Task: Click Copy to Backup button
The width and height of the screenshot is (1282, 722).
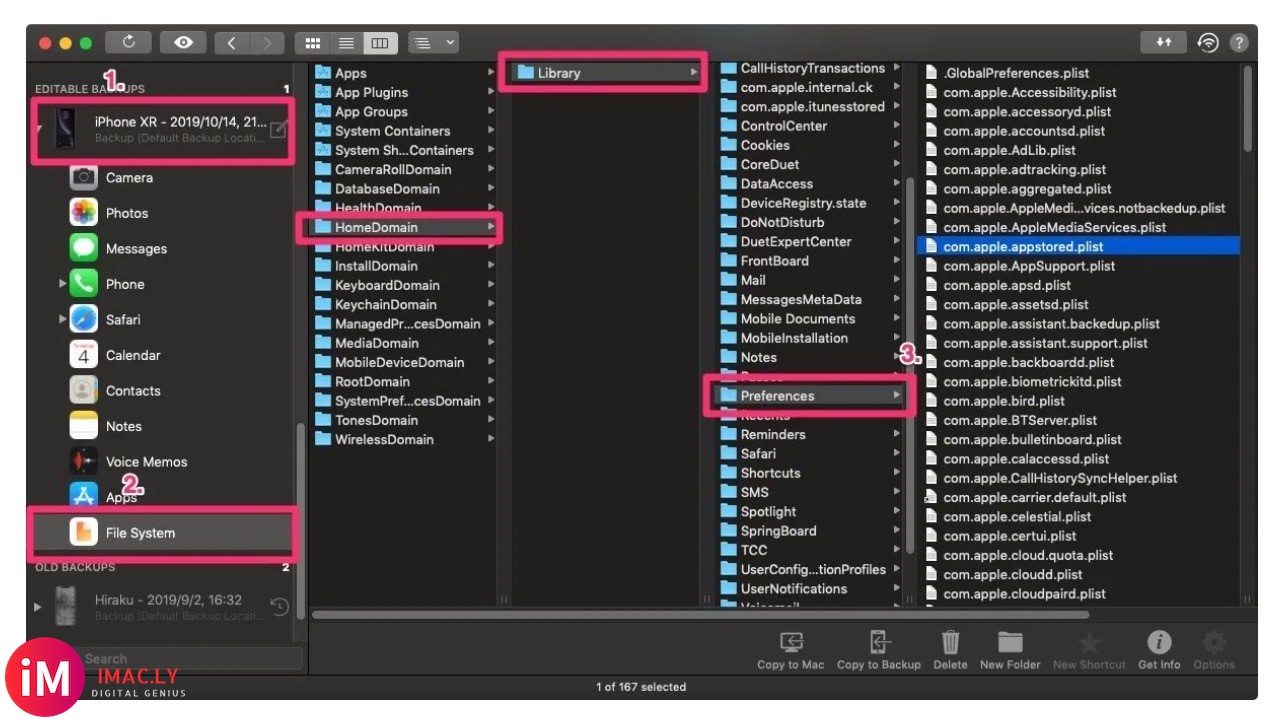Action: [879, 650]
